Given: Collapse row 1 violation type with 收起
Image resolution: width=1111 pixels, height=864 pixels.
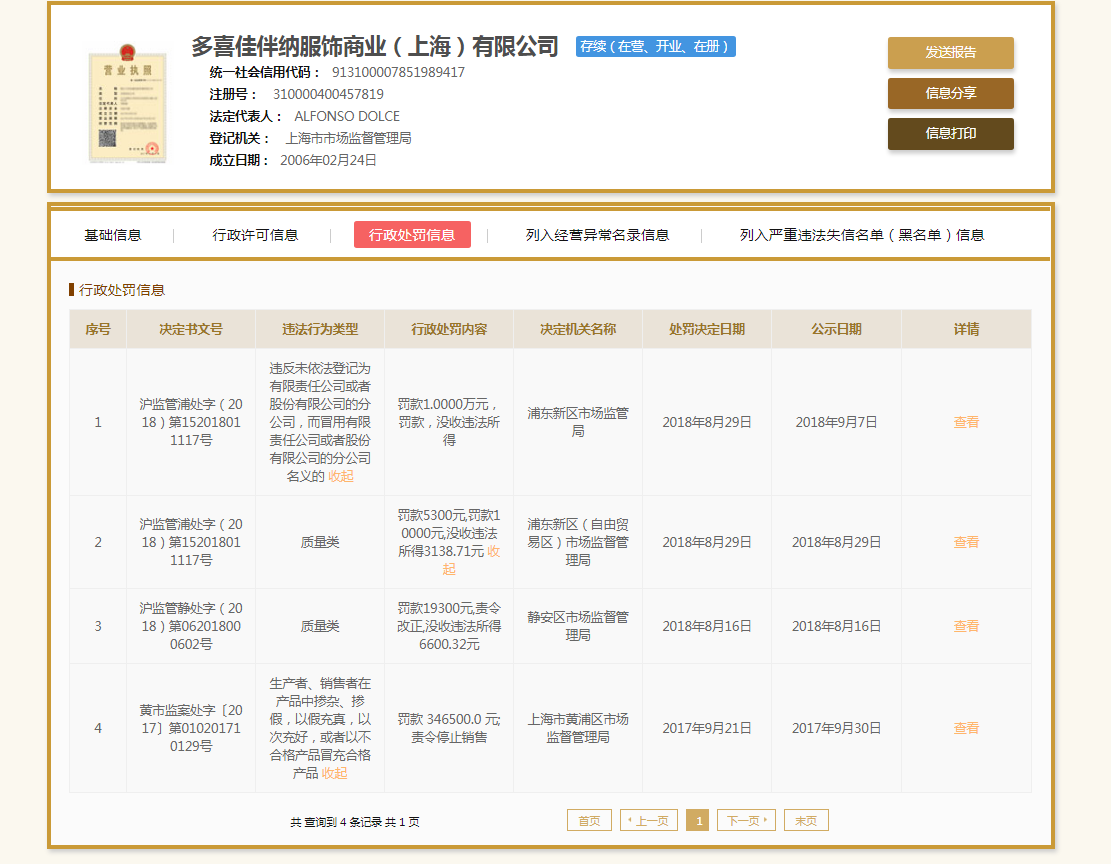Looking at the screenshot, I should click(341, 476).
